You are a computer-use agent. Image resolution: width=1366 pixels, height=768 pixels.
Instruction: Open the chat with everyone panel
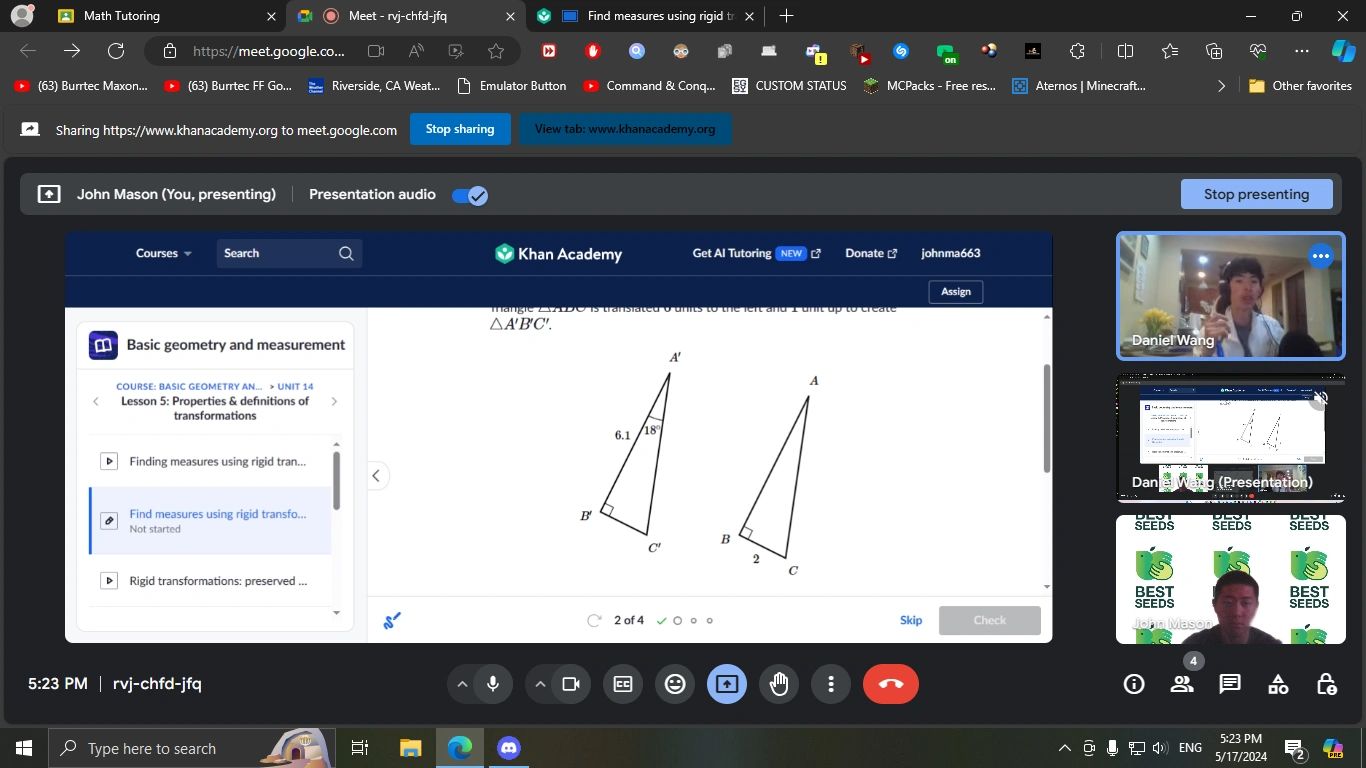(x=1230, y=684)
